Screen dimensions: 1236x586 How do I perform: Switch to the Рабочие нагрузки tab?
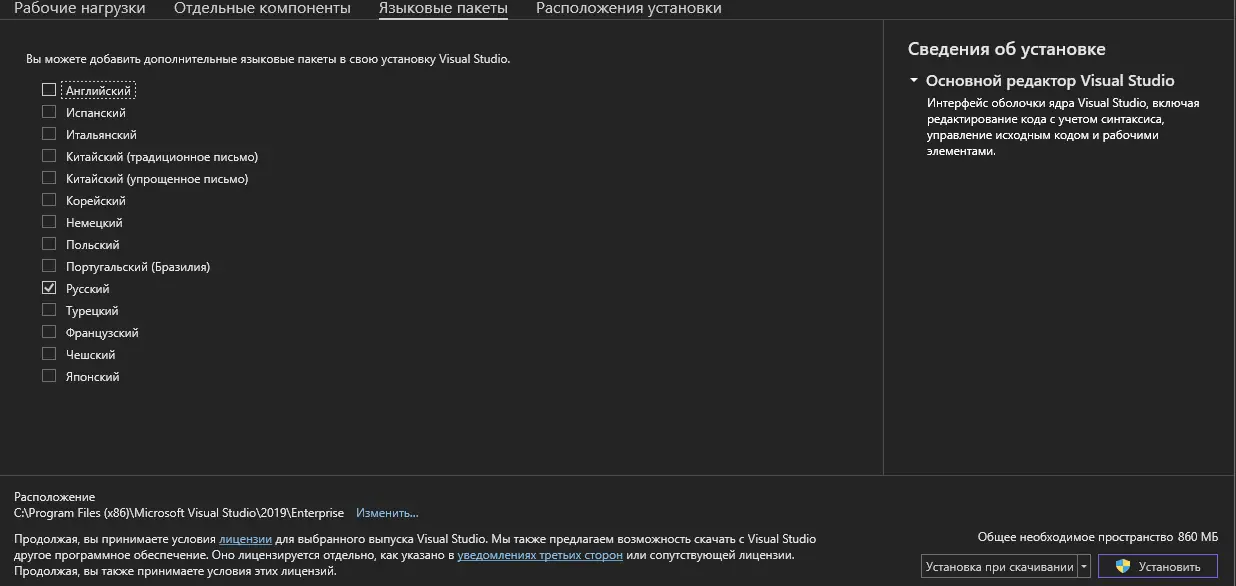click(79, 9)
